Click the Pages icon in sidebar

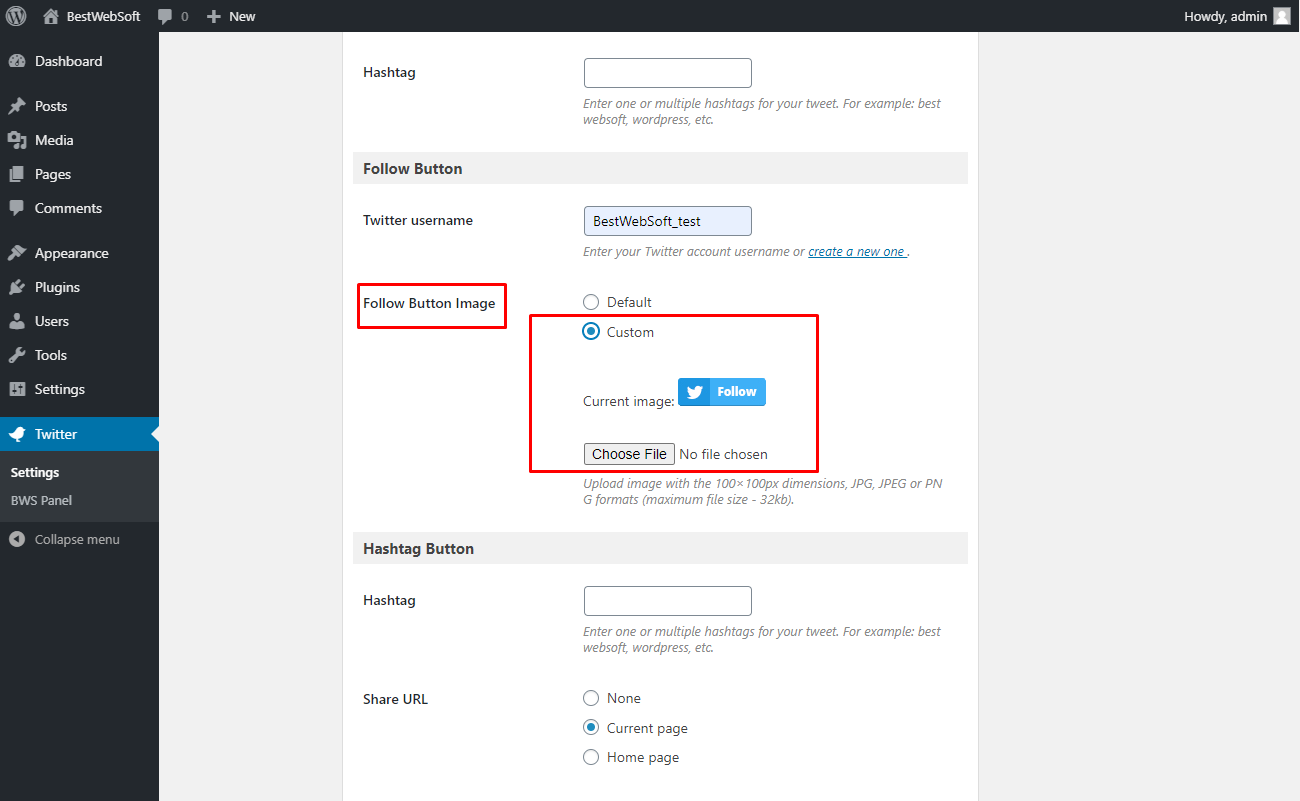pos(17,174)
